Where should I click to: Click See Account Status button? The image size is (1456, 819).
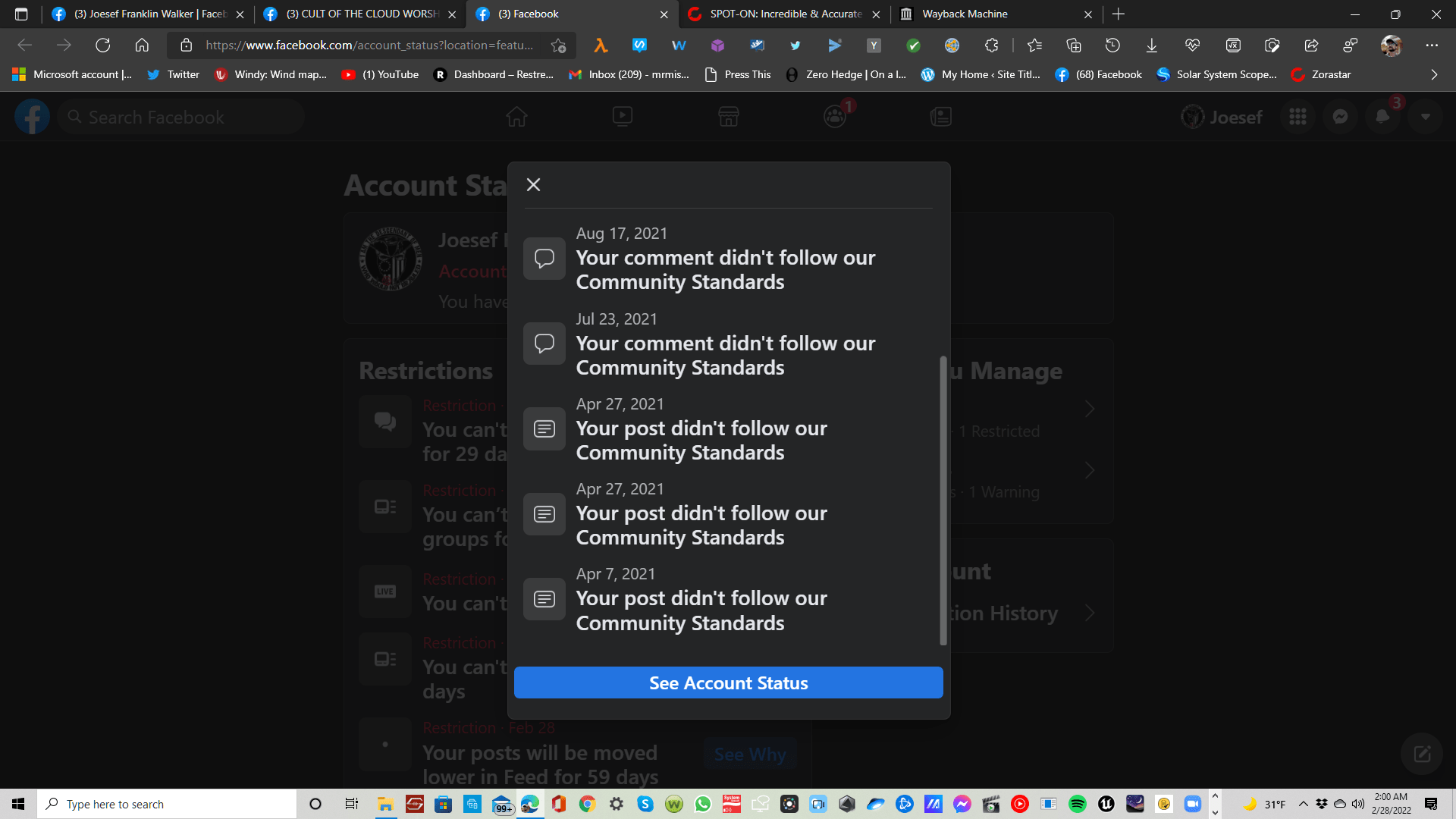[728, 682]
